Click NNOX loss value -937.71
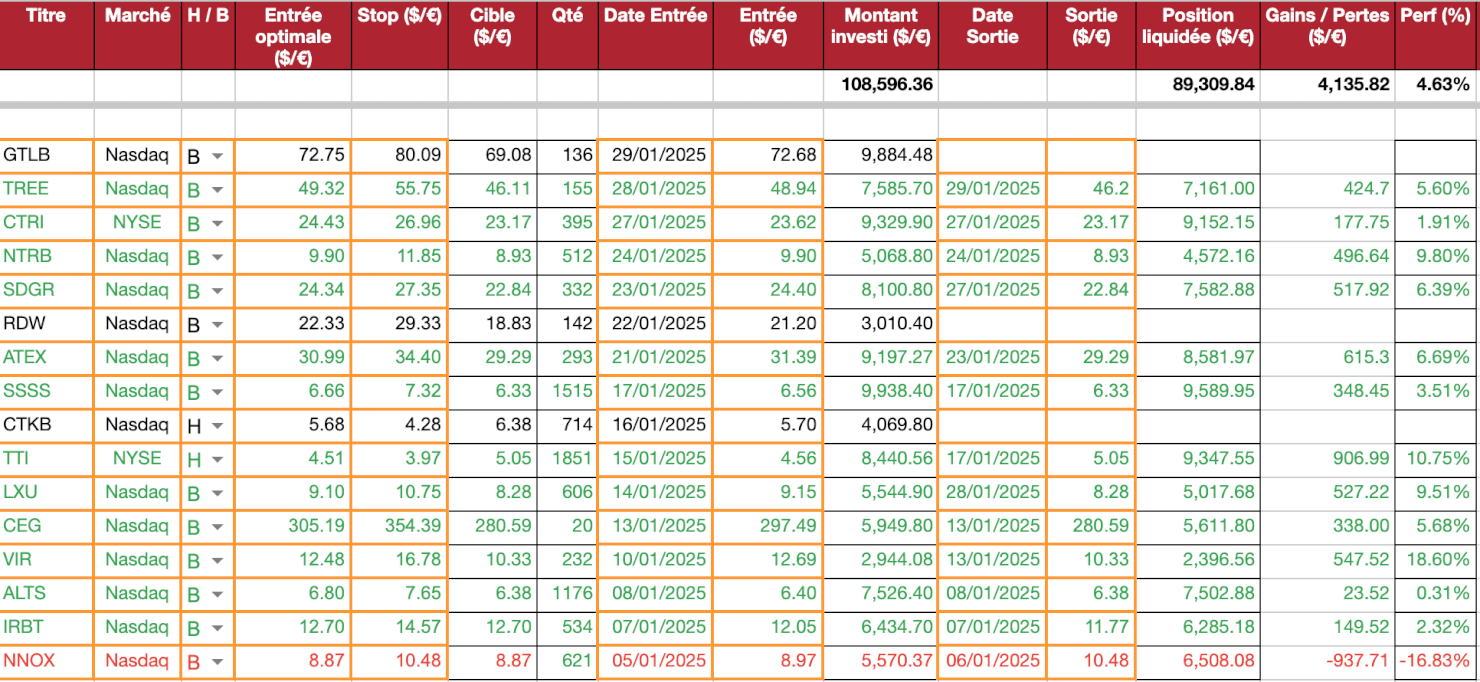This screenshot has height=682, width=1480. tap(1327, 661)
